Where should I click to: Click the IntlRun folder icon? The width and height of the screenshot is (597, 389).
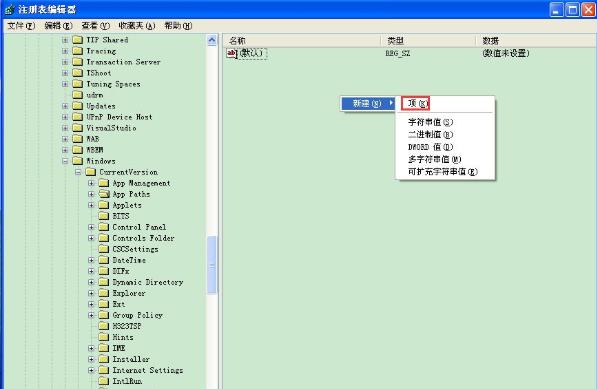click(x=104, y=381)
